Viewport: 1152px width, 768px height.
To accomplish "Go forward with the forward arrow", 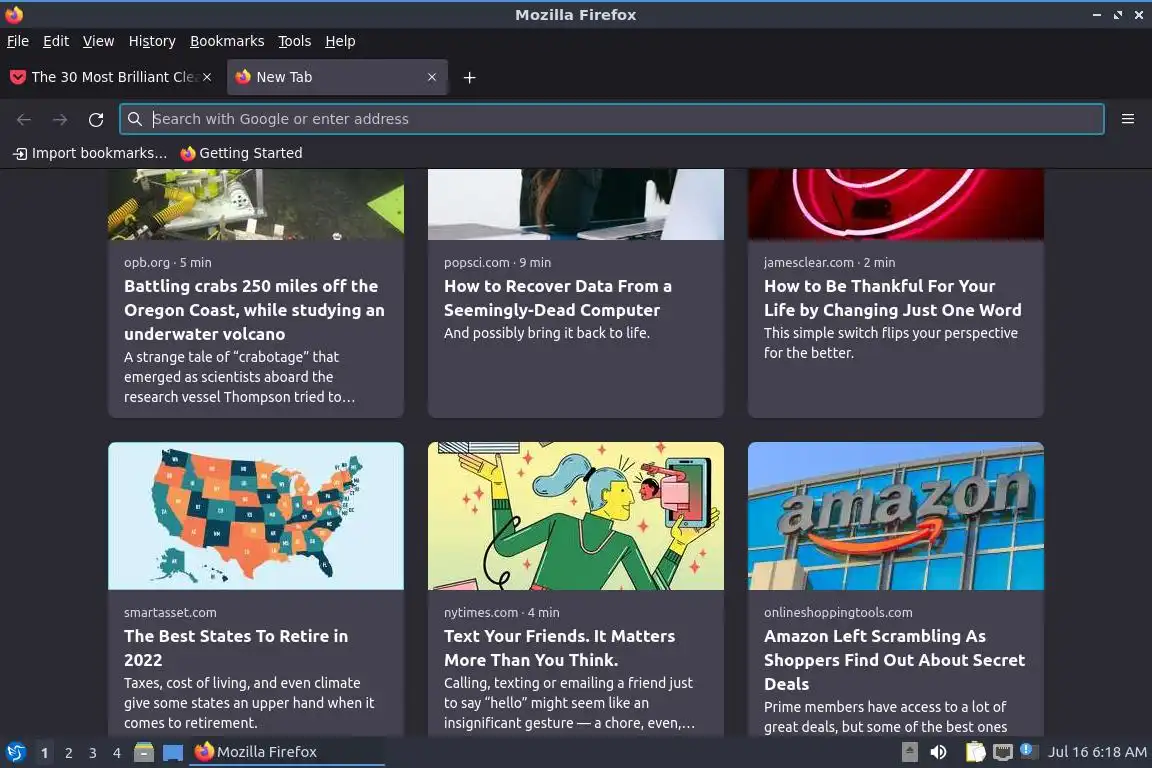I will pyautogui.click(x=60, y=119).
